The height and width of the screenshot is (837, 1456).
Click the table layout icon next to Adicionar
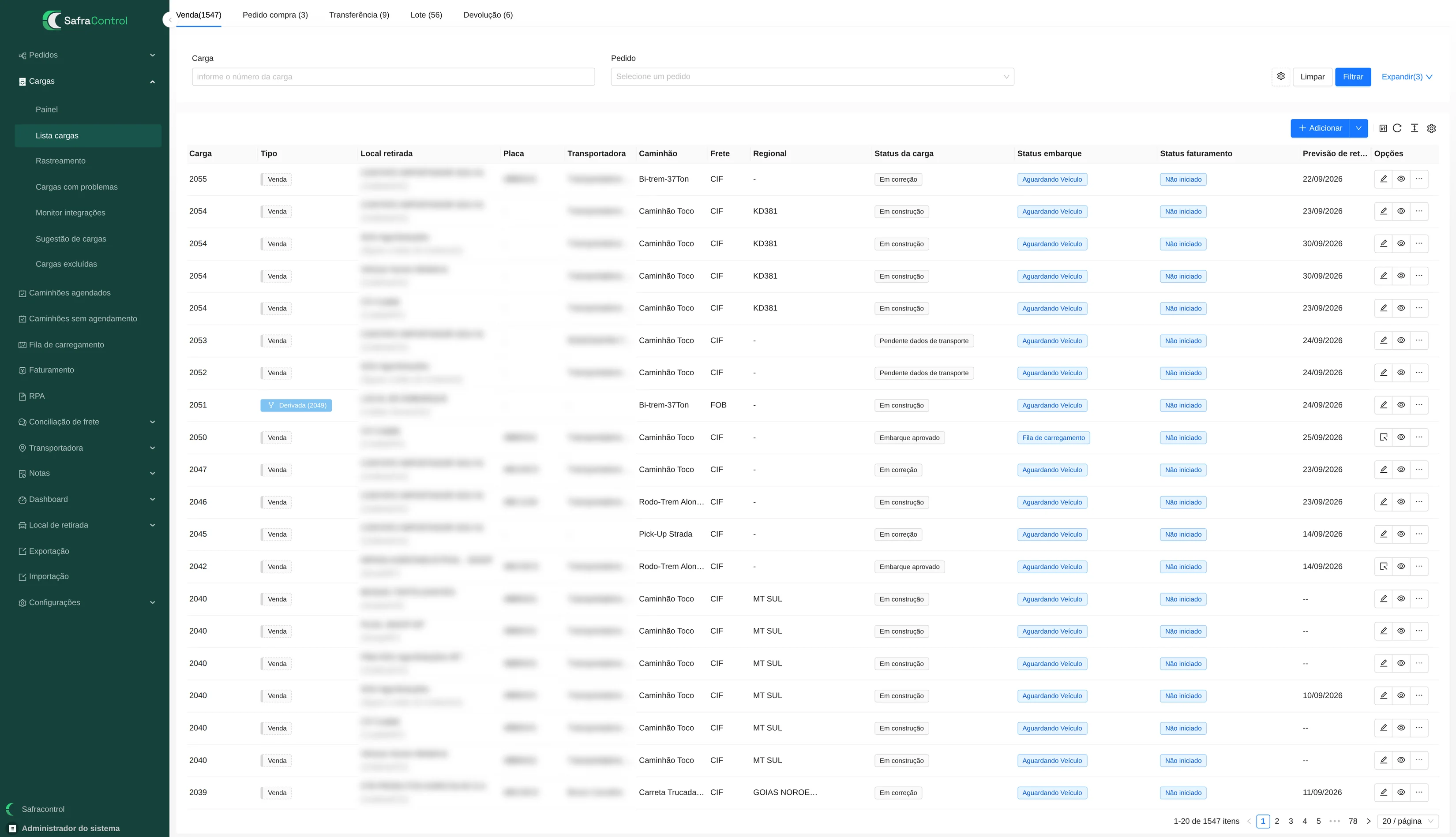tap(1383, 128)
